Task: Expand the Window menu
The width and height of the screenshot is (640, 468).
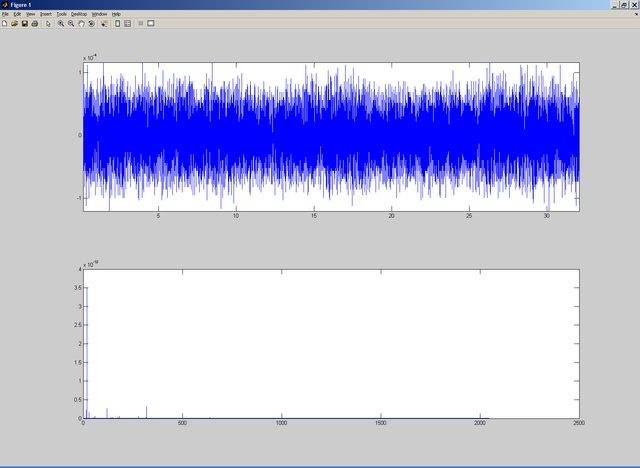Action: (x=99, y=14)
